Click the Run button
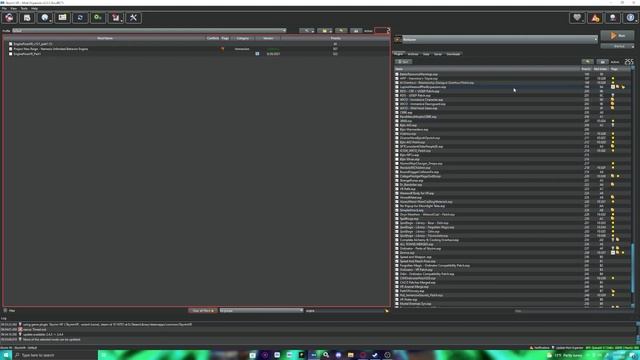 (617, 36)
